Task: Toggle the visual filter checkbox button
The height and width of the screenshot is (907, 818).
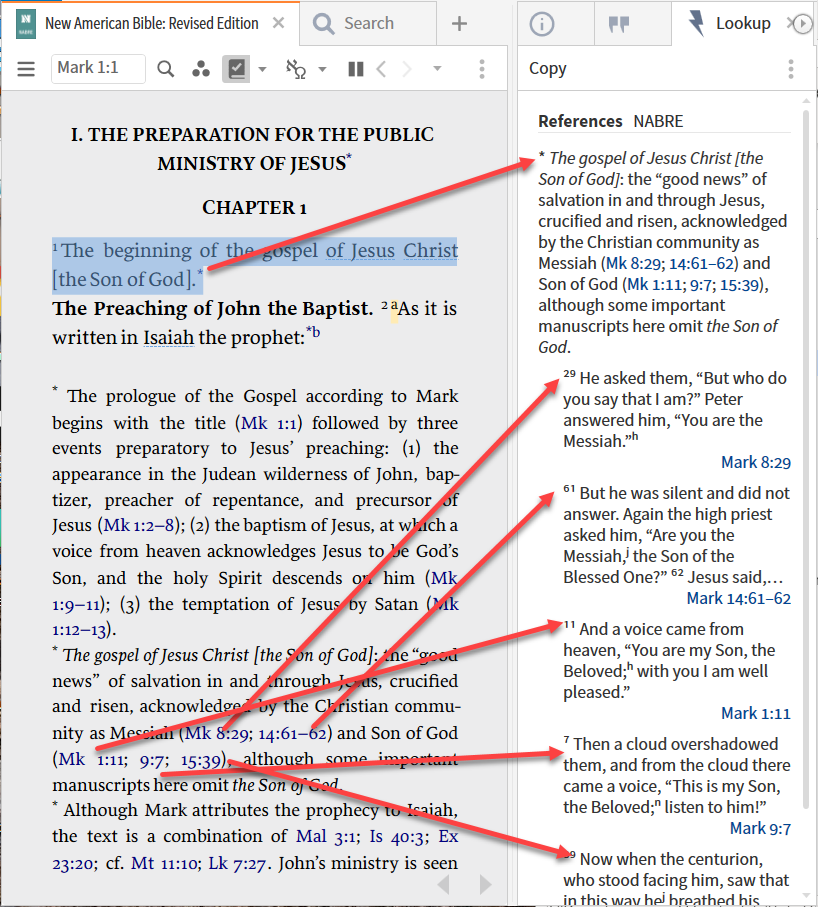Action: [236, 69]
